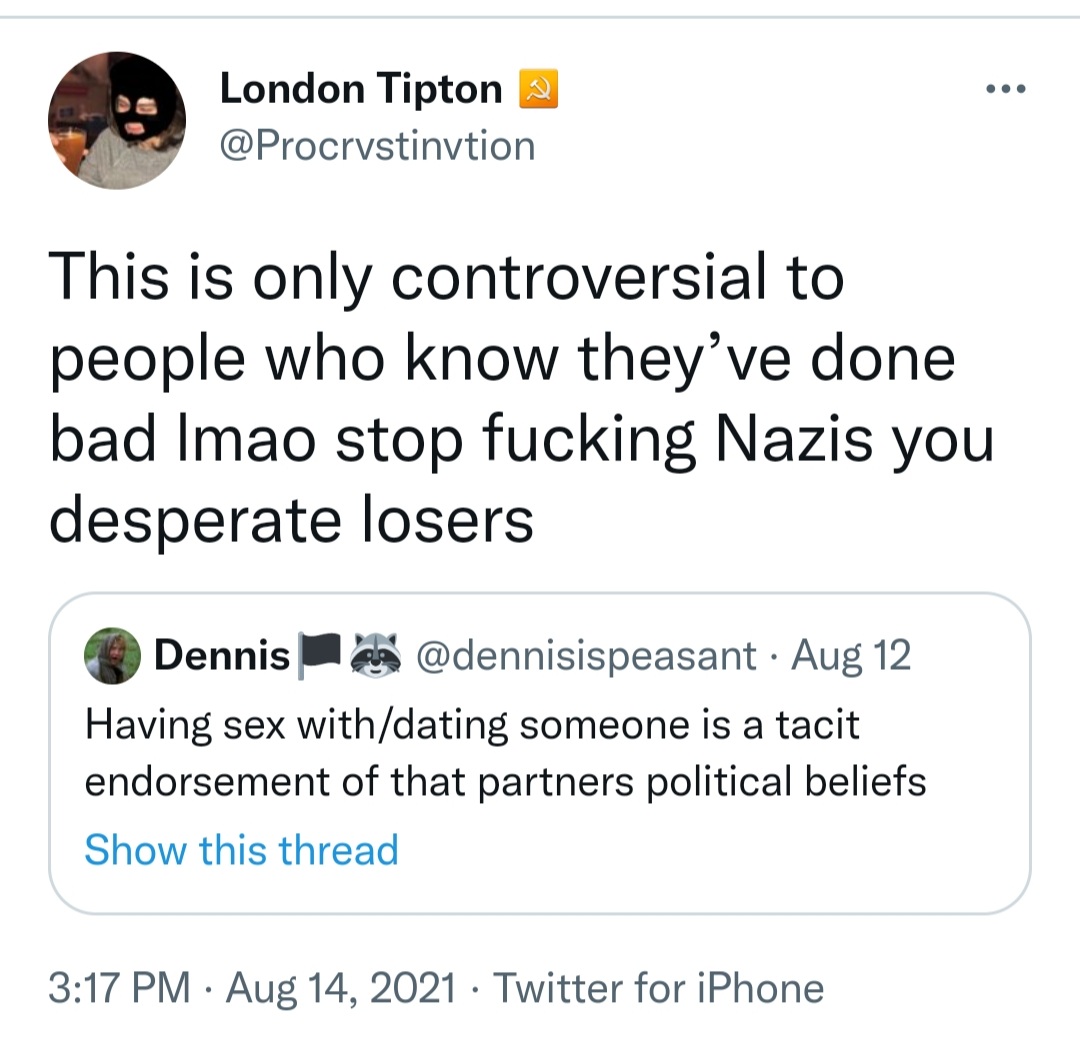
Task: Open the 3:17 PM timestamp
Action: [119, 988]
